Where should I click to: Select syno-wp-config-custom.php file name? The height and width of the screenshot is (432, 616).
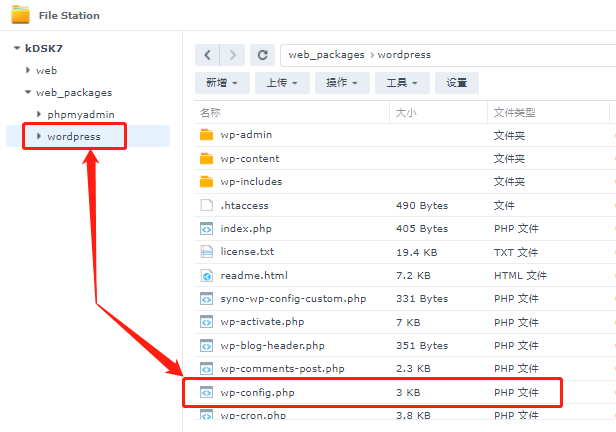coord(293,299)
